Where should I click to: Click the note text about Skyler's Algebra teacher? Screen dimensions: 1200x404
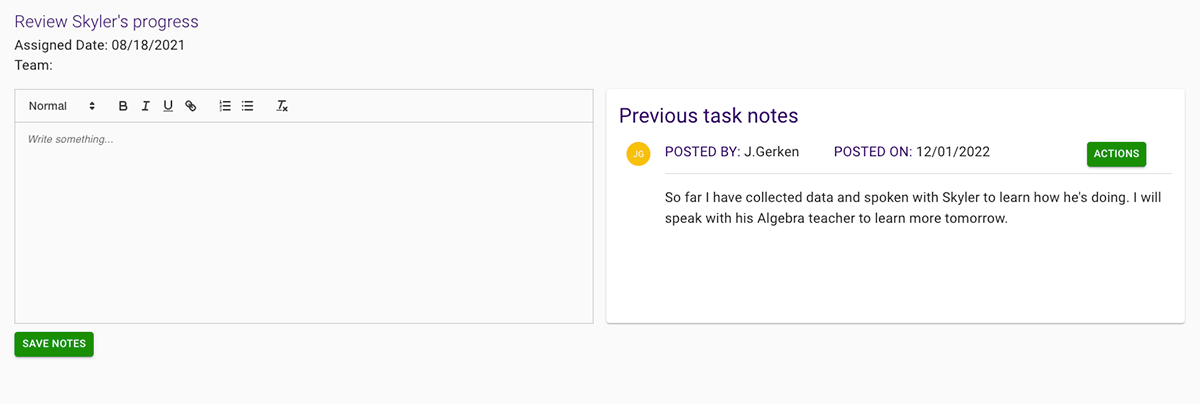click(913, 208)
